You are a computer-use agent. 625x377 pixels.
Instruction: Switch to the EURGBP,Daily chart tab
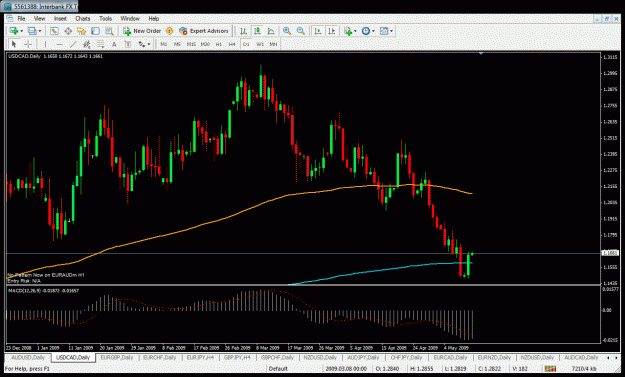117,357
